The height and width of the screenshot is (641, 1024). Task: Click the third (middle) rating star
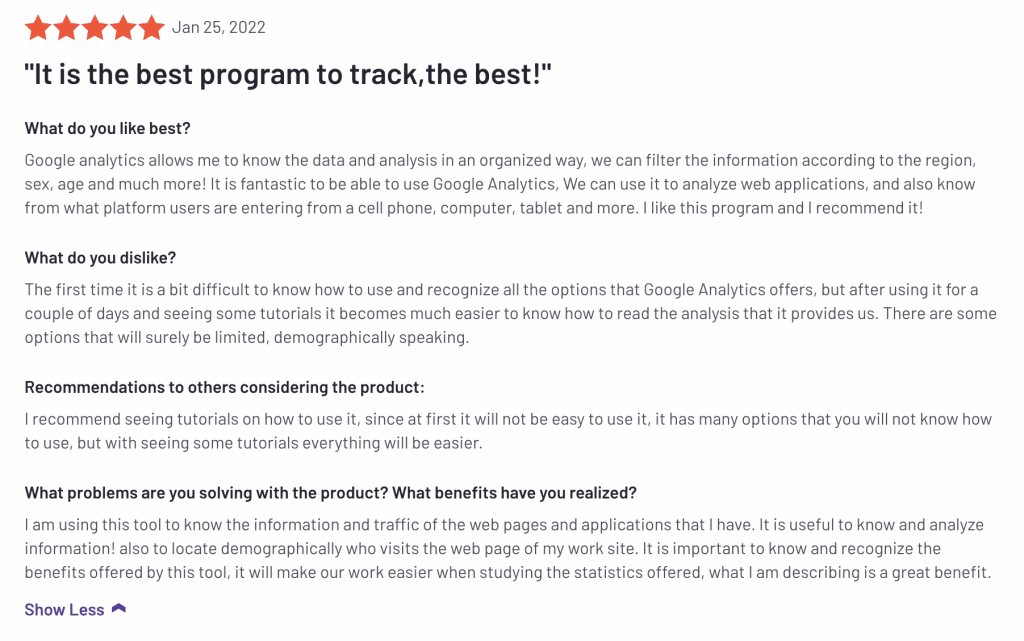pyautogui.click(x=95, y=28)
